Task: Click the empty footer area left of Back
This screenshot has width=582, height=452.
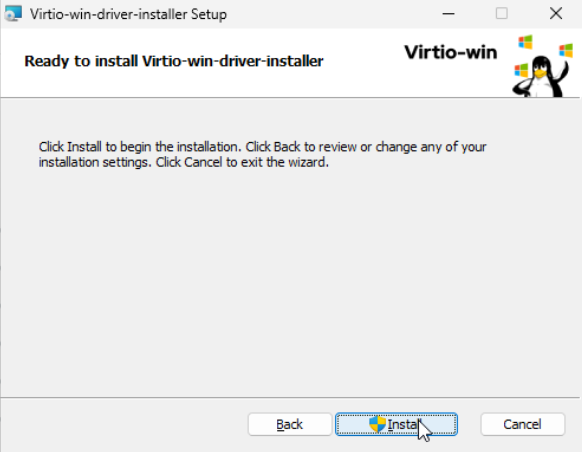Action: coord(122,424)
